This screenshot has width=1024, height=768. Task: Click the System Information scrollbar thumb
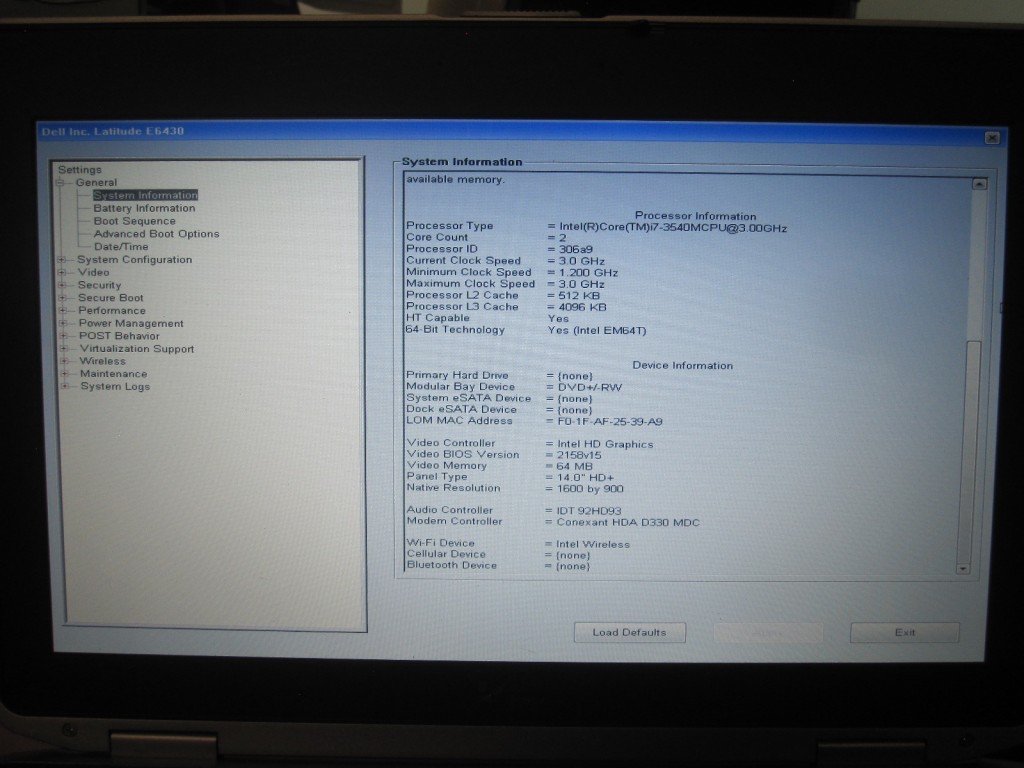coord(968,451)
